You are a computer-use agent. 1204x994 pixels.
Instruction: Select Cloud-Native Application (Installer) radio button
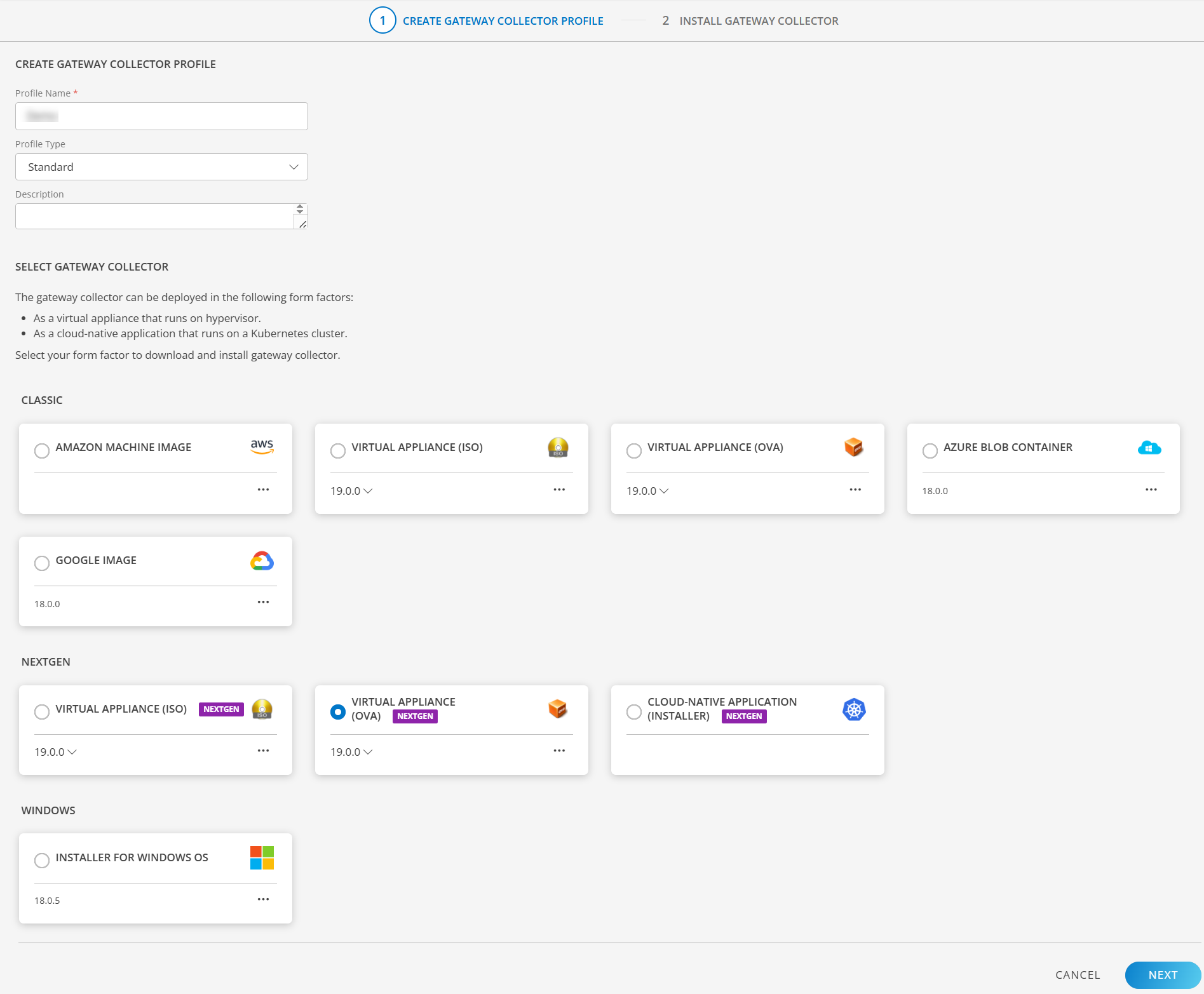pyautogui.click(x=633, y=712)
